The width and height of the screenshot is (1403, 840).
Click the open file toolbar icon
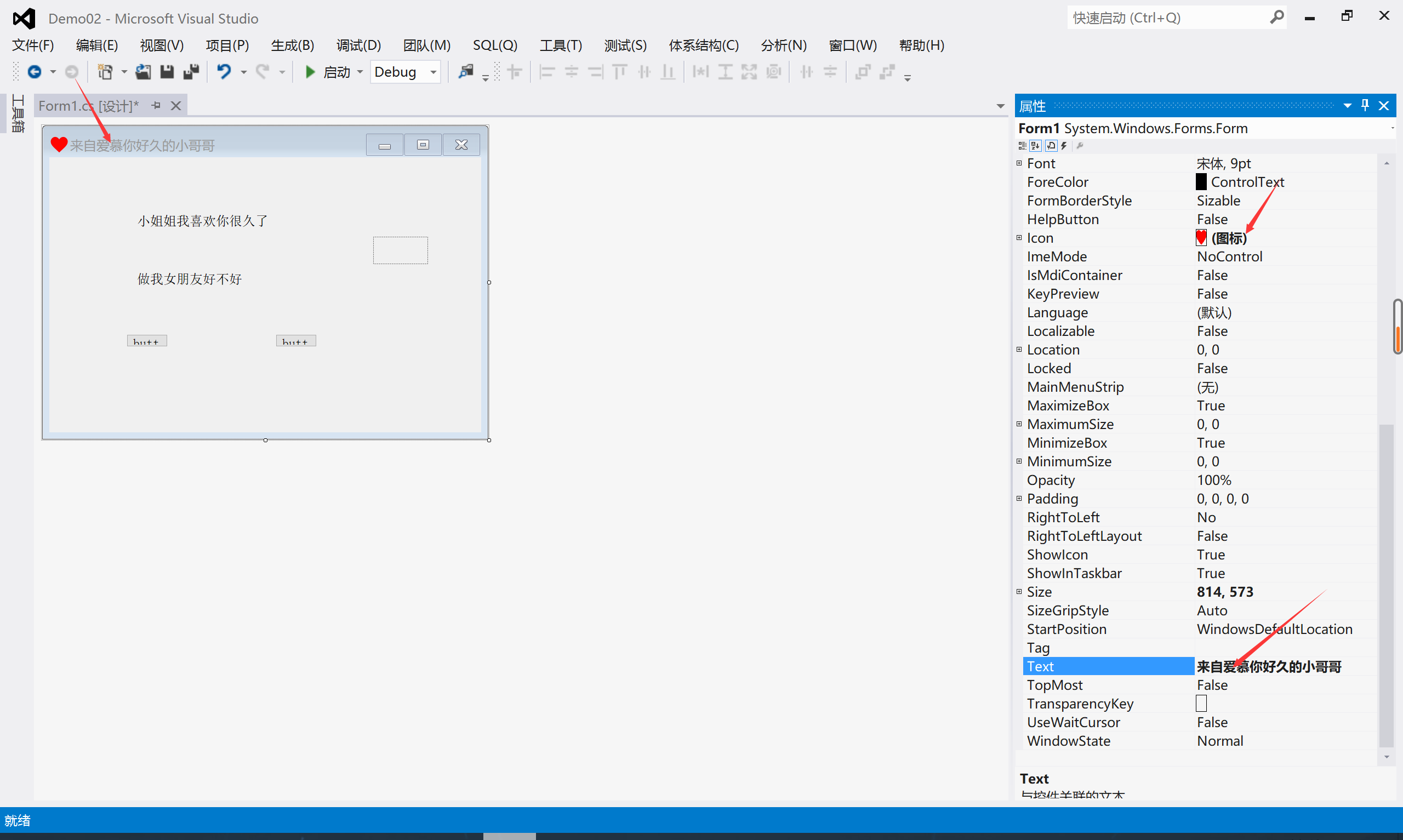pyautogui.click(x=143, y=72)
